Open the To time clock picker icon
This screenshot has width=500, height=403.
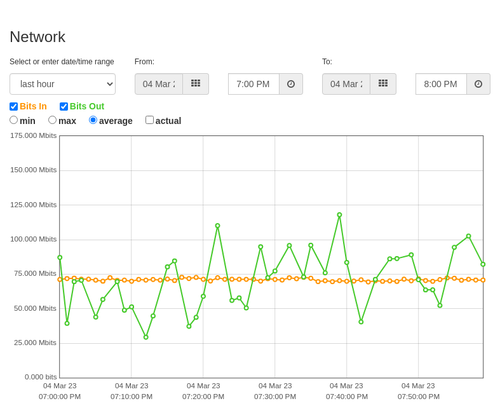coord(478,84)
